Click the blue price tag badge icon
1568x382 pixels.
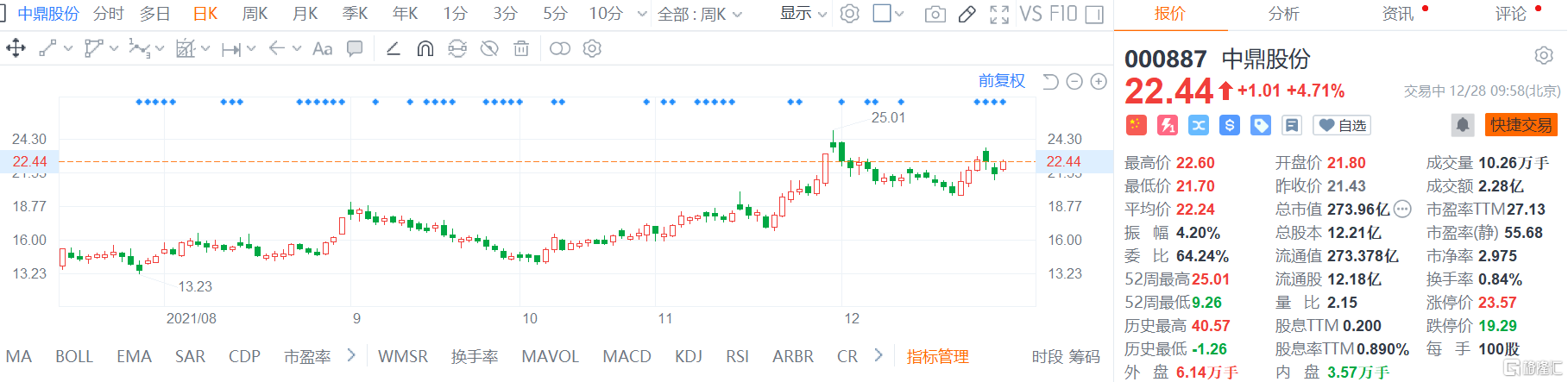[x=1261, y=125]
